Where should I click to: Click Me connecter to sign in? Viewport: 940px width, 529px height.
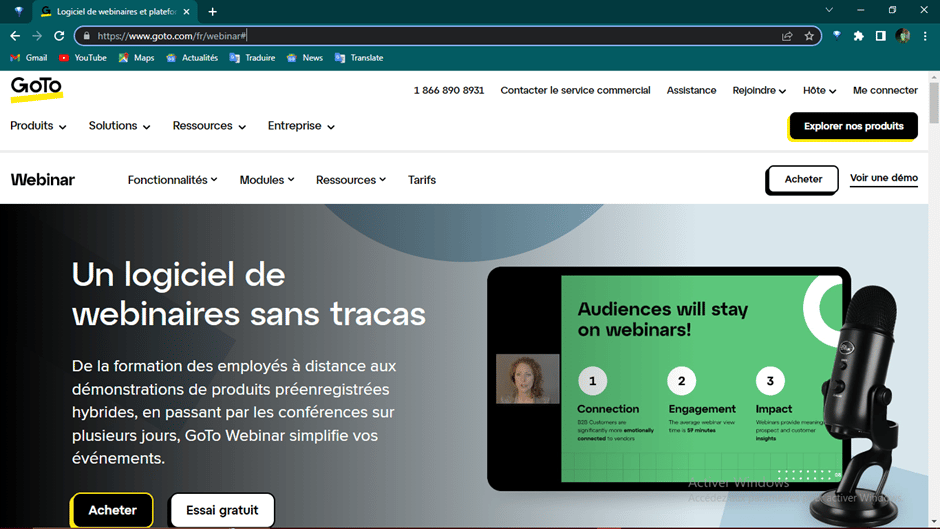[x=885, y=91]
